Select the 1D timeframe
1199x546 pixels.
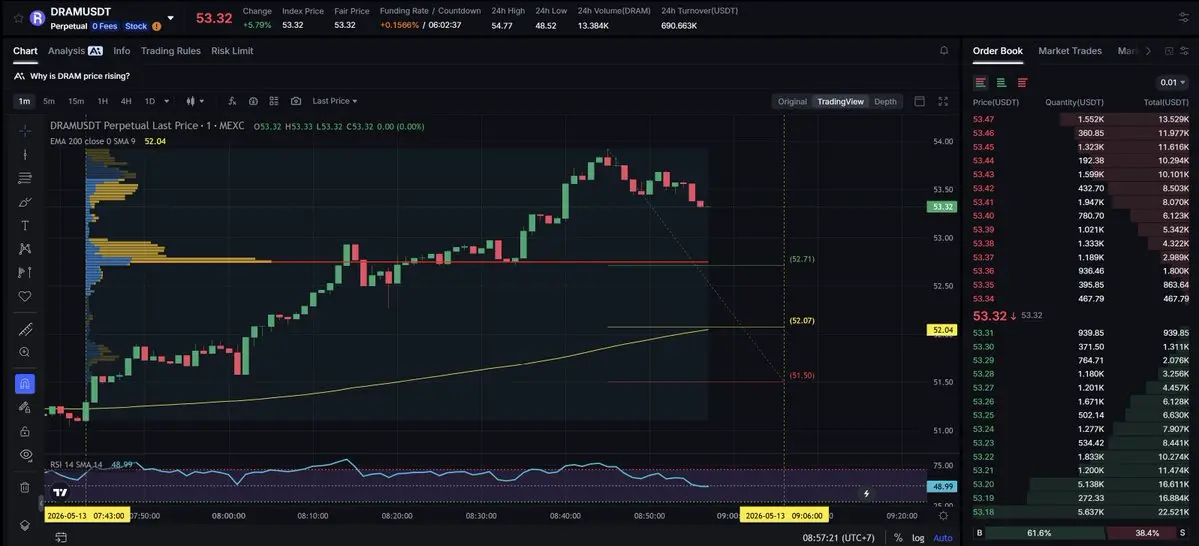coord(150,101)
